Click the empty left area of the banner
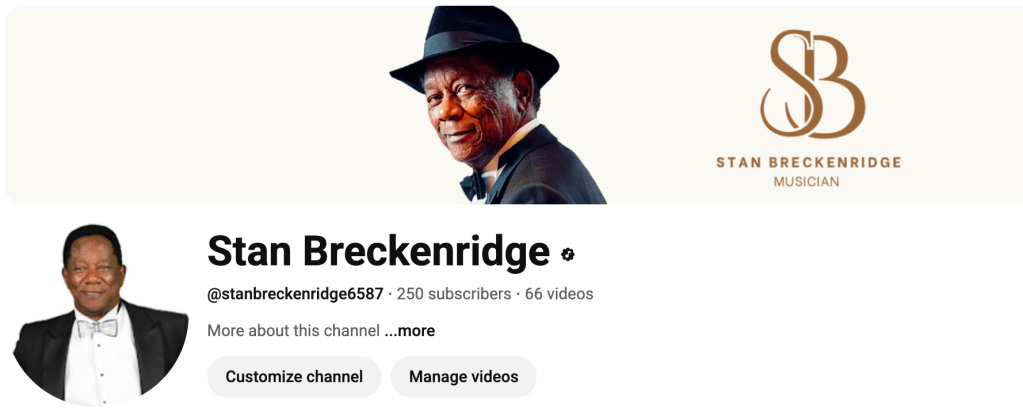Viewport: 1023px width, 419px height. (196, 104)
